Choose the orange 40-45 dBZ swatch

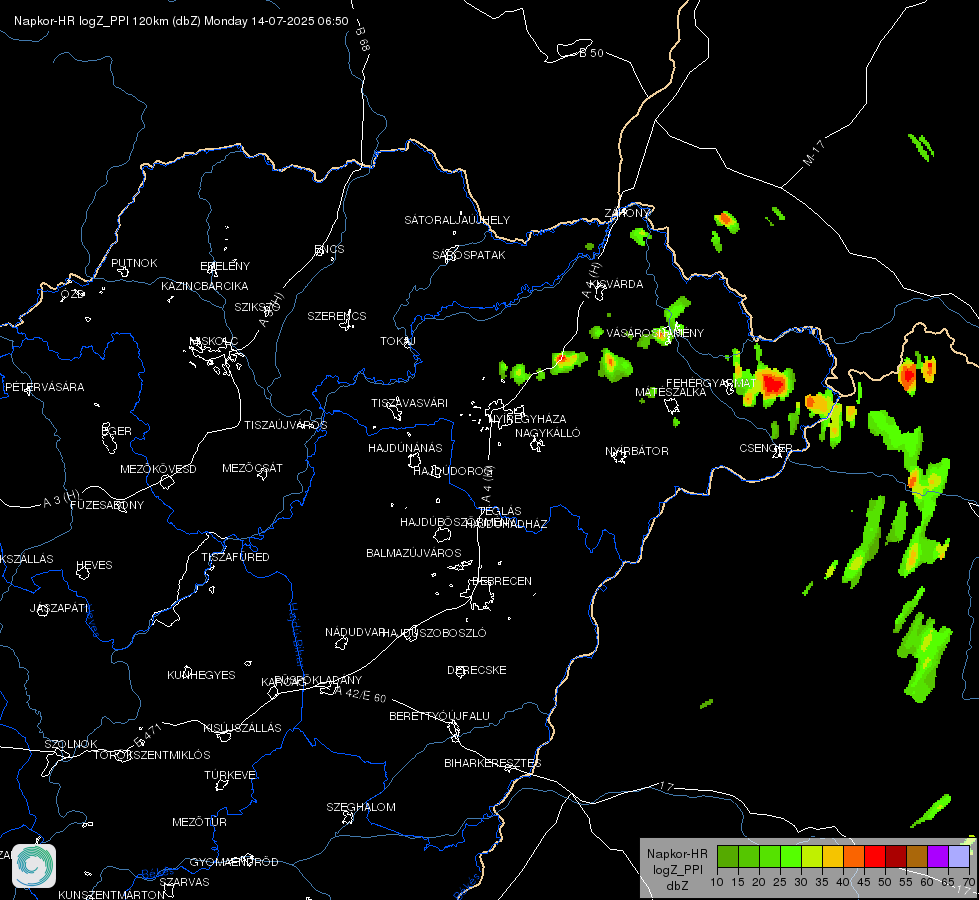pyautogui.click(x=854, y=856)
